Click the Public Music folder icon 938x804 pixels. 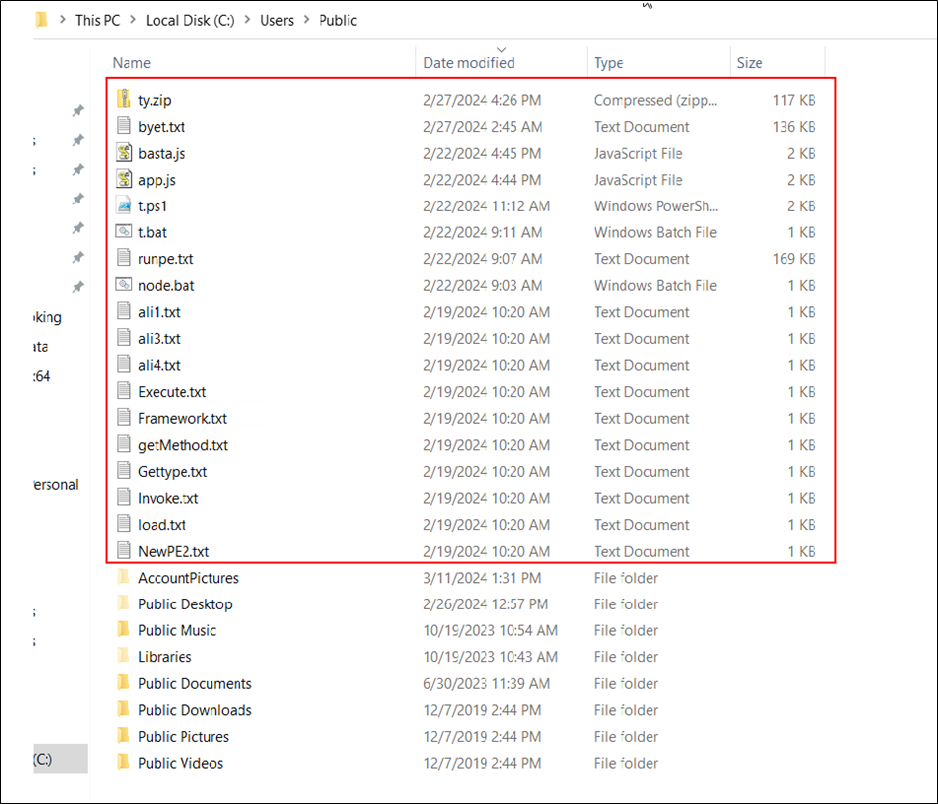pos(124,630)
